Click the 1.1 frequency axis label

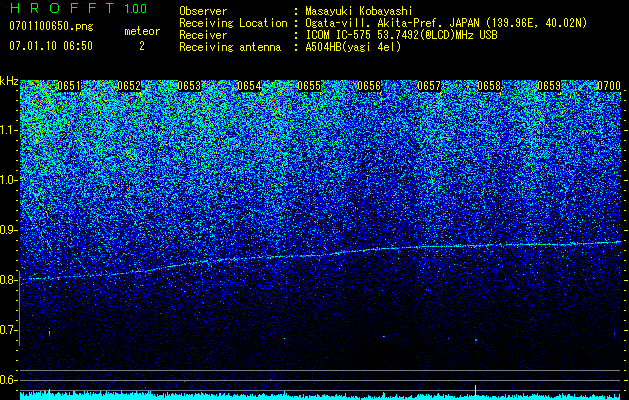click(x=9, y=130)
